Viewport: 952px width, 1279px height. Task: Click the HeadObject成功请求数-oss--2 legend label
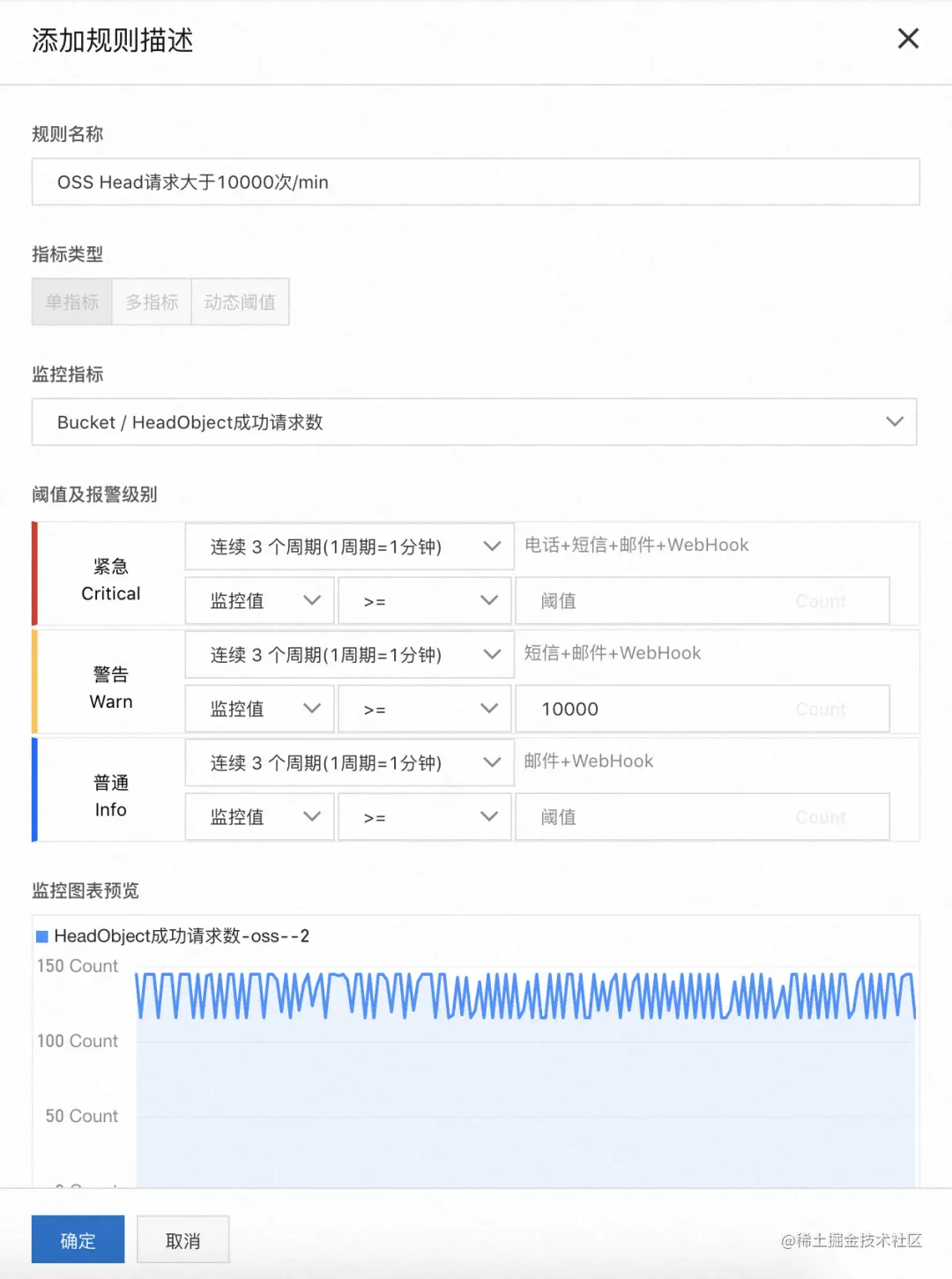click(x=182, y=936)
